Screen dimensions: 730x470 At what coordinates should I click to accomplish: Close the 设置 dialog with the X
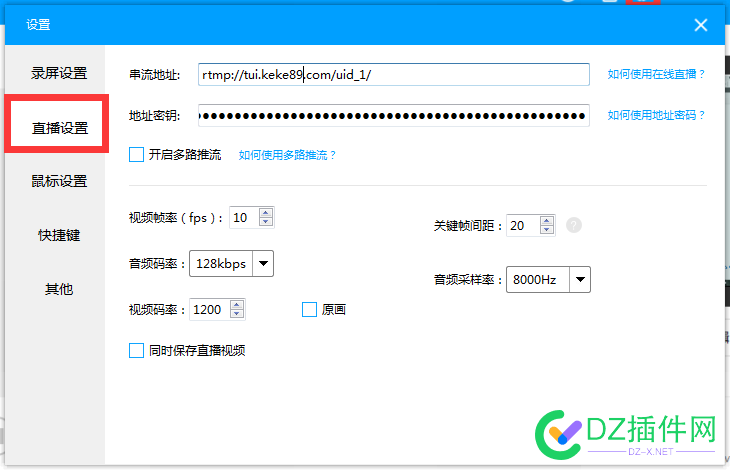(x=700, y=25)
